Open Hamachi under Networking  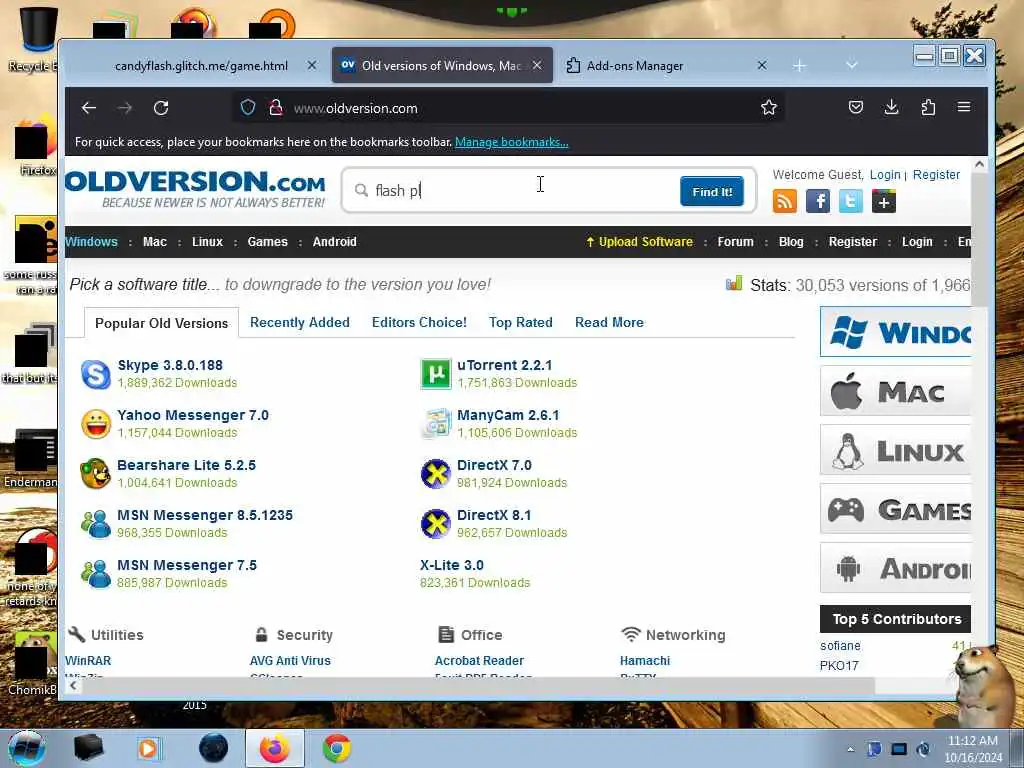(645, 660)
